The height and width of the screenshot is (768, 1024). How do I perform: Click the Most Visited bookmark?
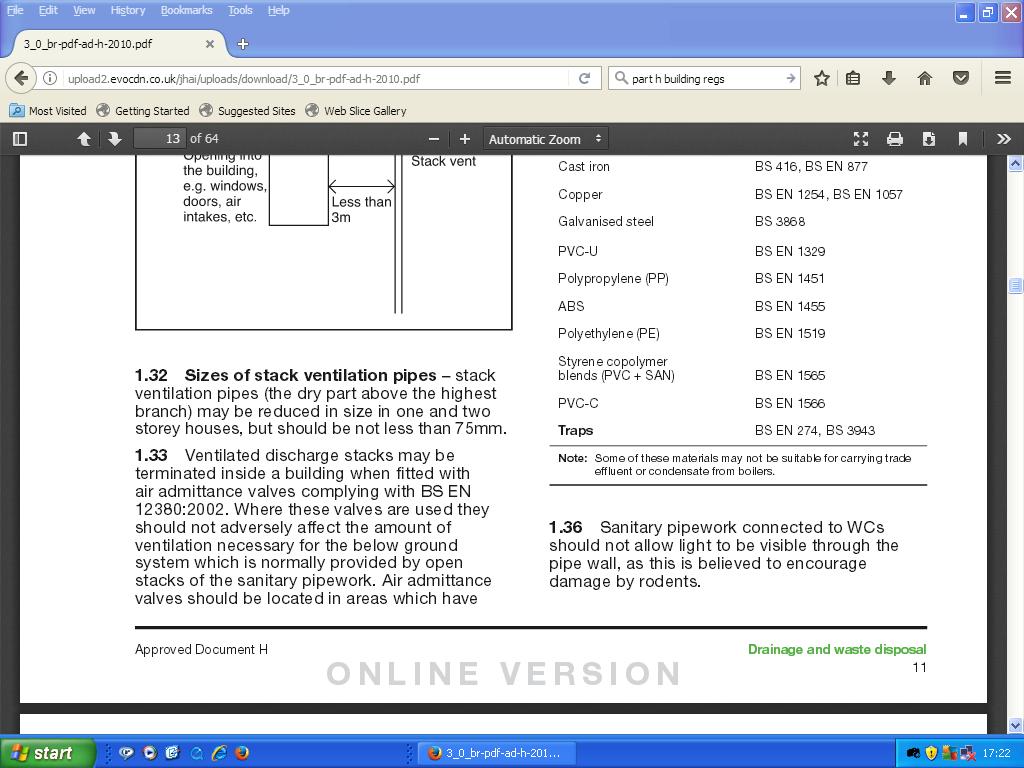click(x=48, y=111)
